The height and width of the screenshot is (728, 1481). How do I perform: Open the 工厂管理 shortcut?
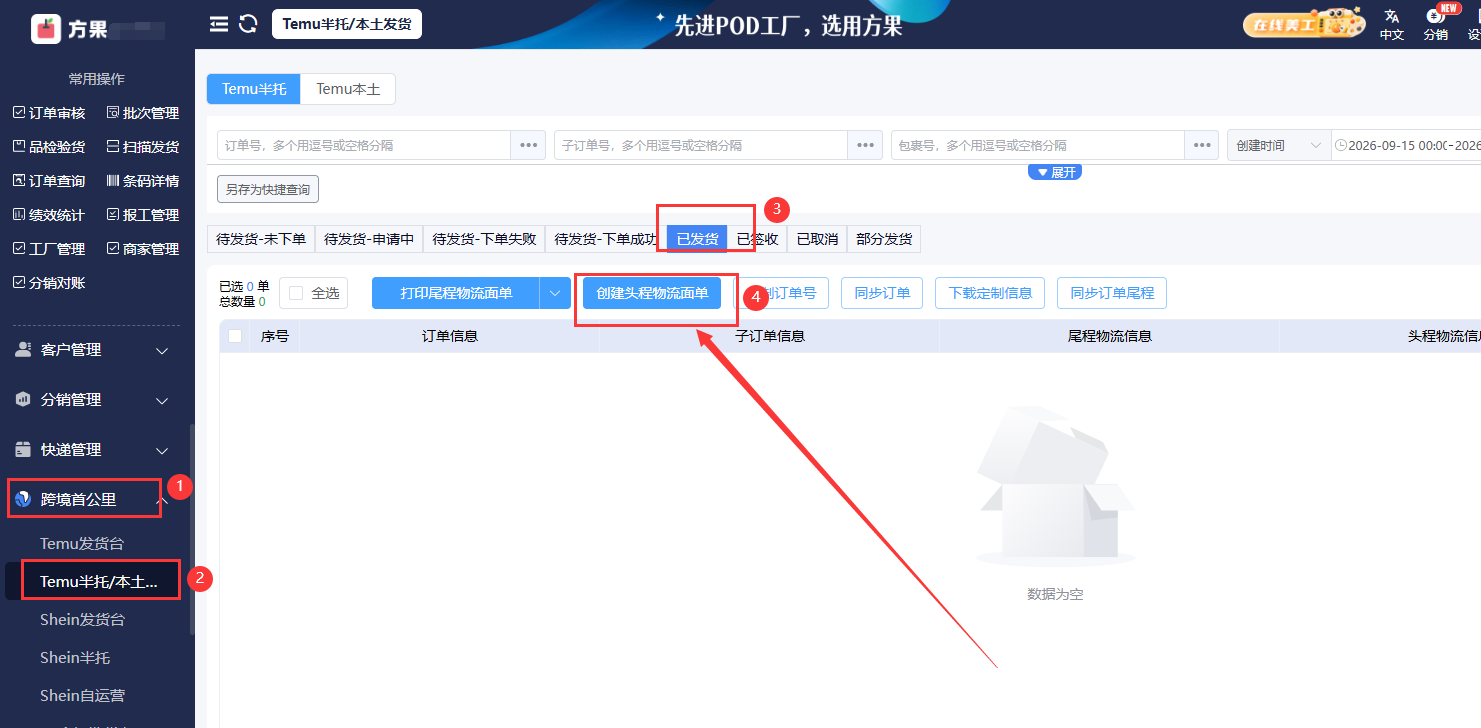49,249
